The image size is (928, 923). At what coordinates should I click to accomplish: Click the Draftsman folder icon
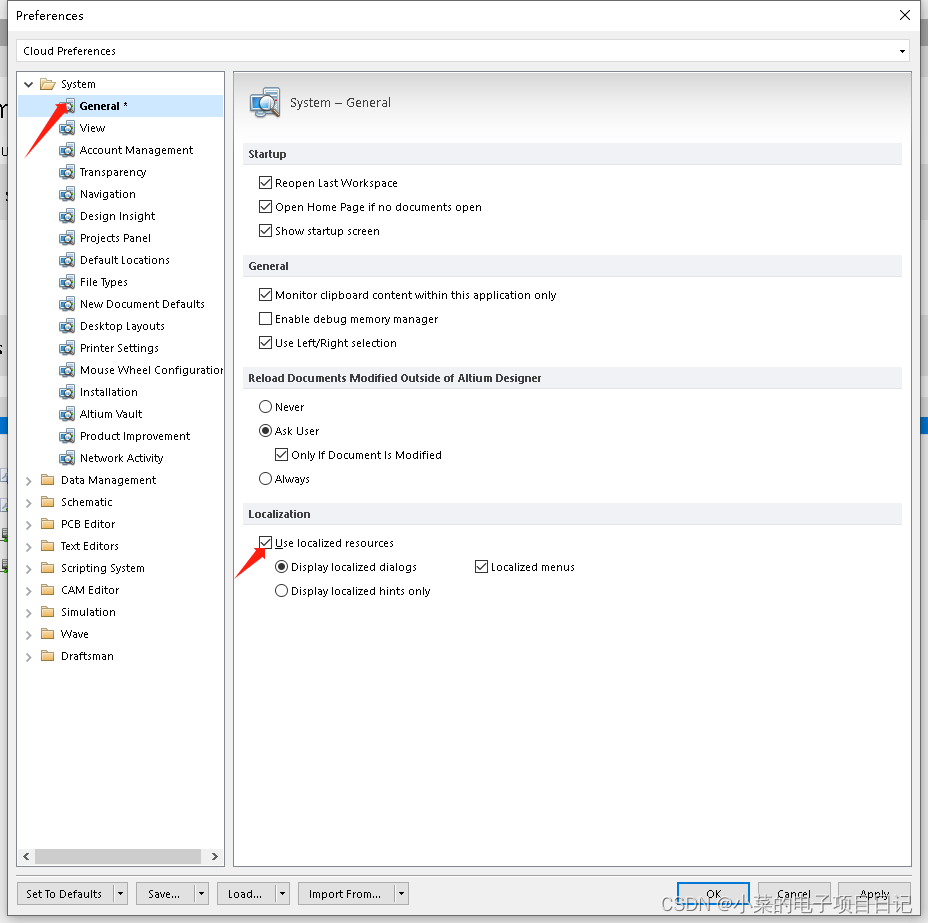47,656
